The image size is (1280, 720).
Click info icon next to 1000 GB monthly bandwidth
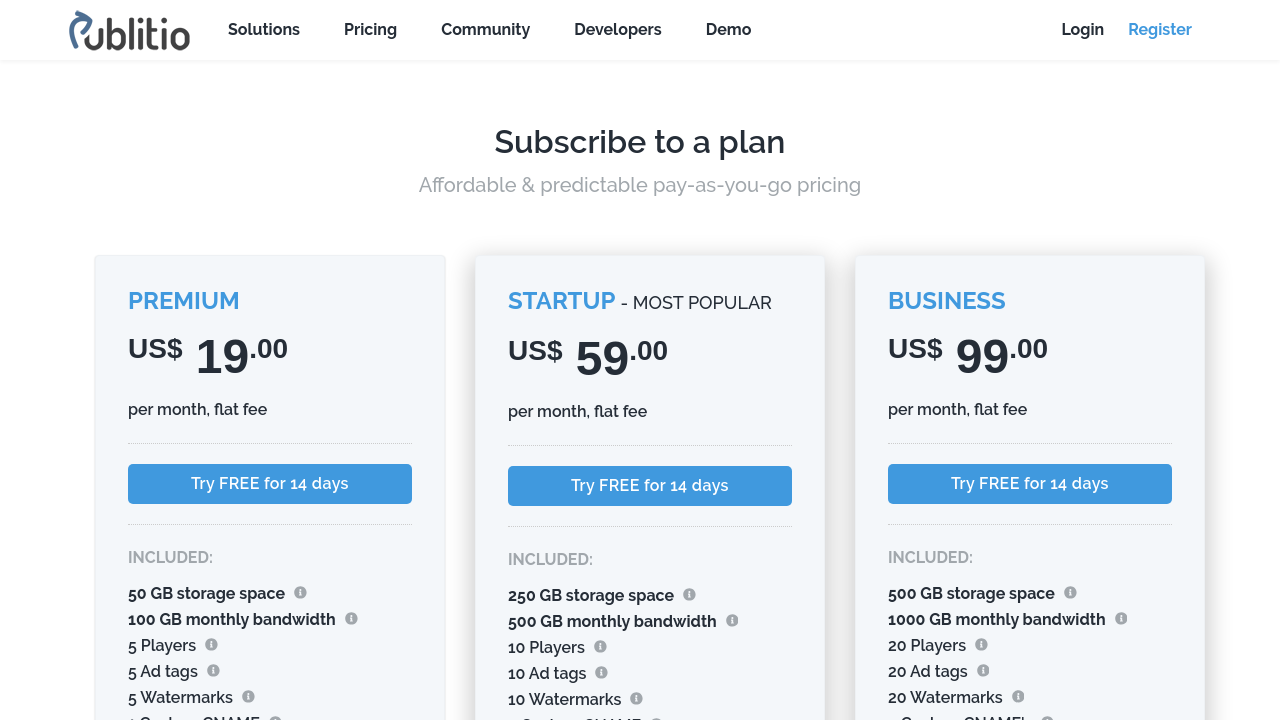pos(1121,619)
